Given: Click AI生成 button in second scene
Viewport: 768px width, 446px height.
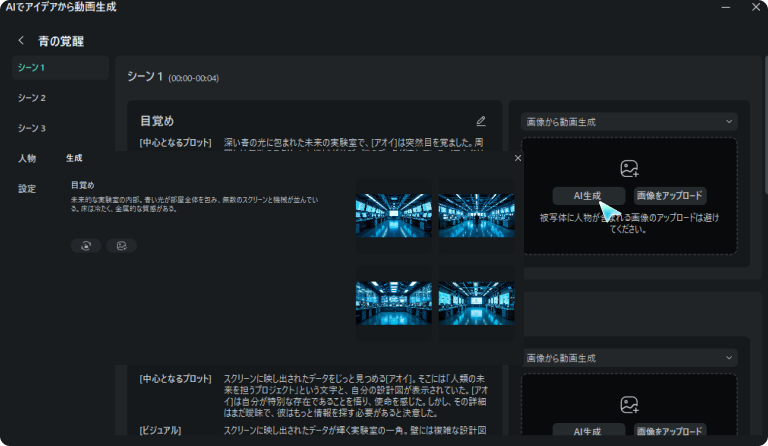Looking at the screenshot, I should pos(589,430).
